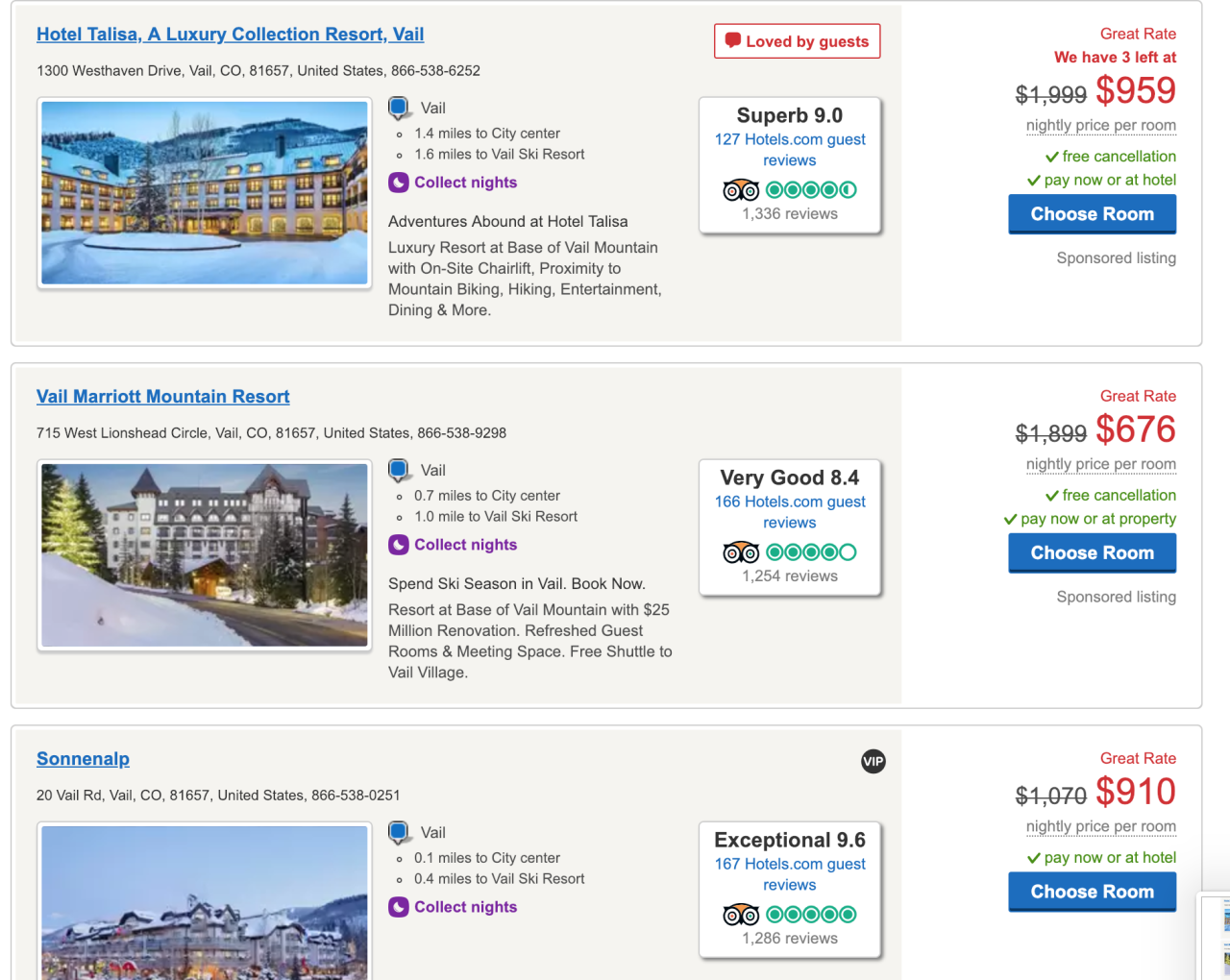Click Choose Room for Sonnenalp
The image size is (1230, 980).
click(1092, 891)
